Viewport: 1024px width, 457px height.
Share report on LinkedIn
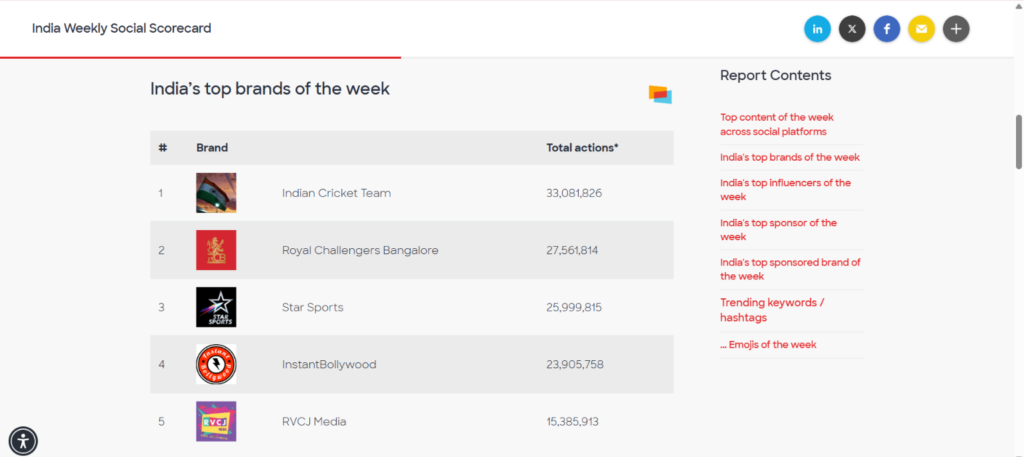click(x=817, y=29)
